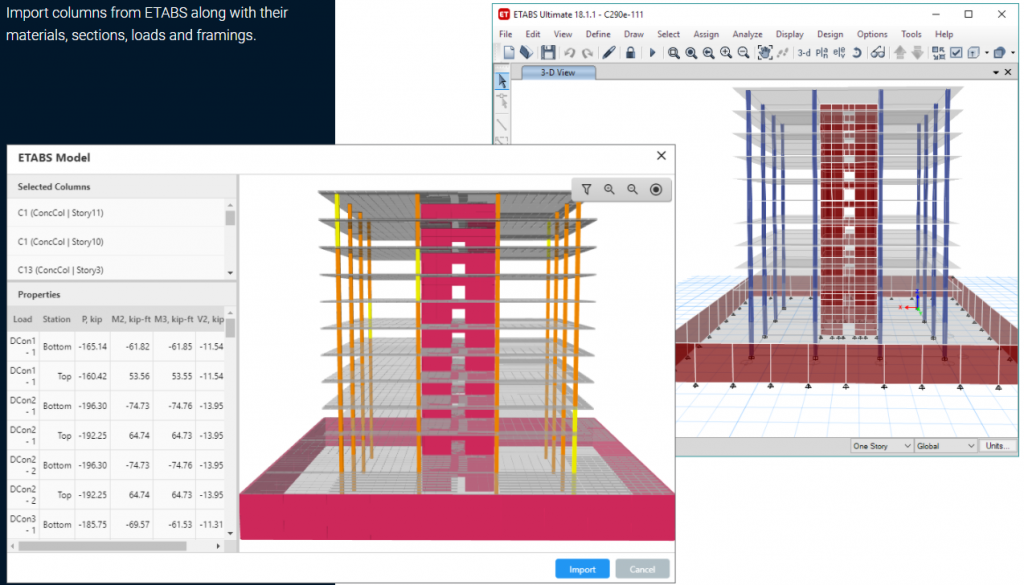Open the Select menu in ETABS
This screenshot has width=1024, height=585.
[x=668, y=34]
